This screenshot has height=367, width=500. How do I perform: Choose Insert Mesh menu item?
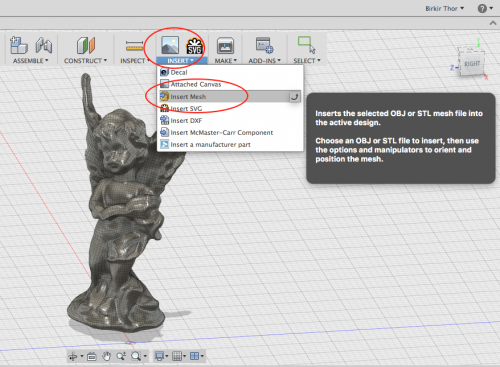click(x=230, y=97)
